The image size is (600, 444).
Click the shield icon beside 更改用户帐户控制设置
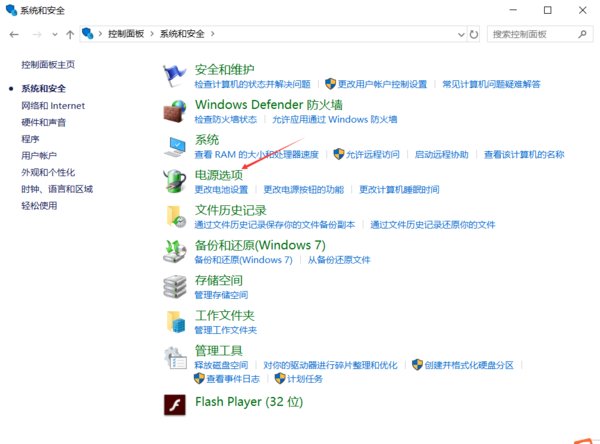(x=330, y=84)
